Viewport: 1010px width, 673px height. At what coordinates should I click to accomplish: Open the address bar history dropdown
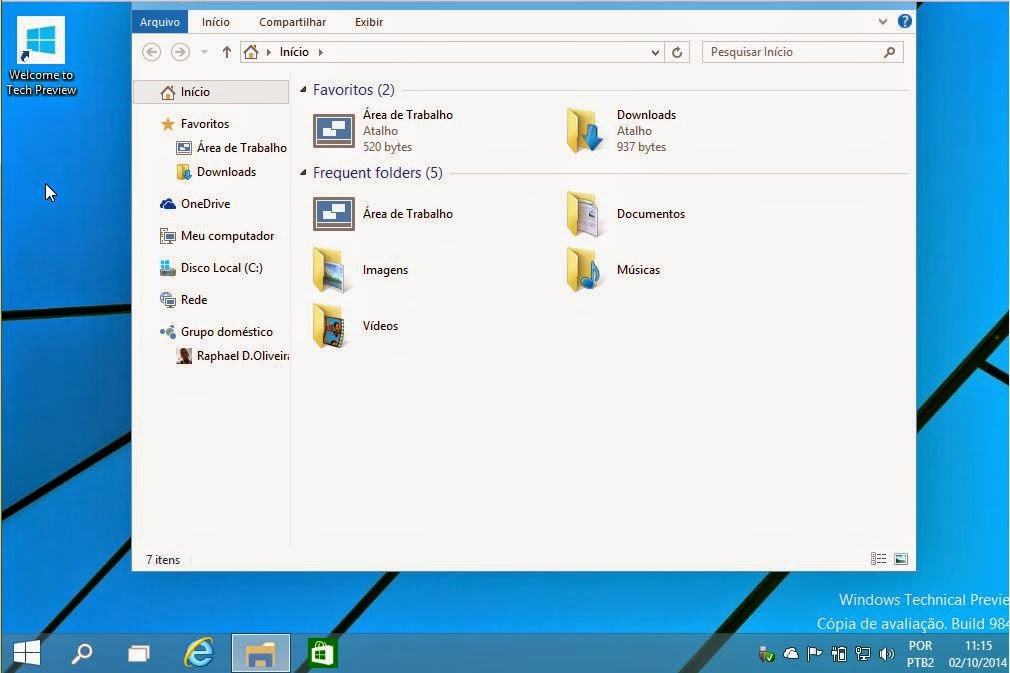(655, 52)
